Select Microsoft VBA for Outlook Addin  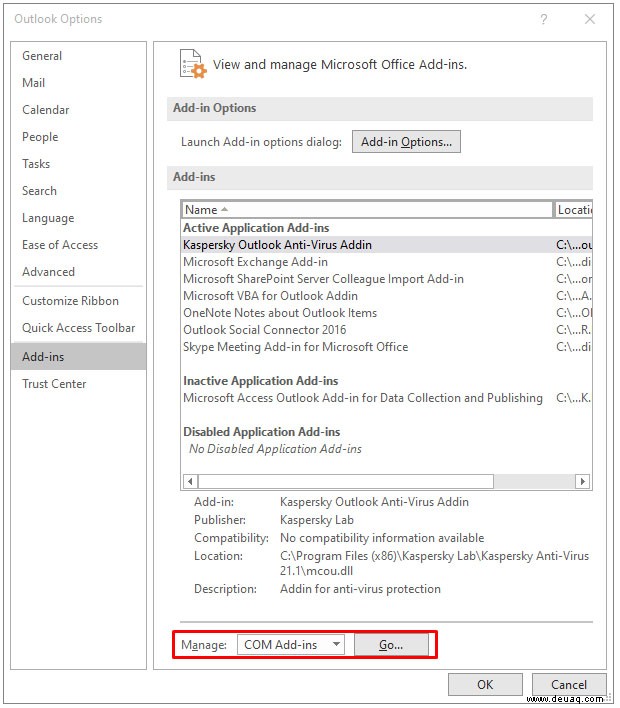click(x=387, y=296)
